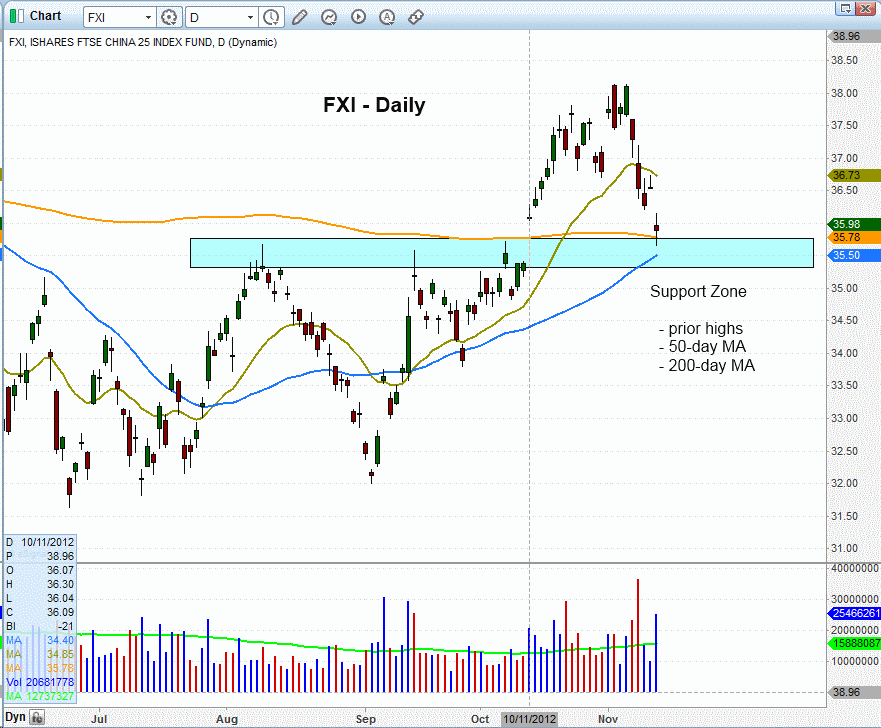881x728 pixels.
Task: Select the FXI ISHARES chart title text
Action: [x=140, y=43]
